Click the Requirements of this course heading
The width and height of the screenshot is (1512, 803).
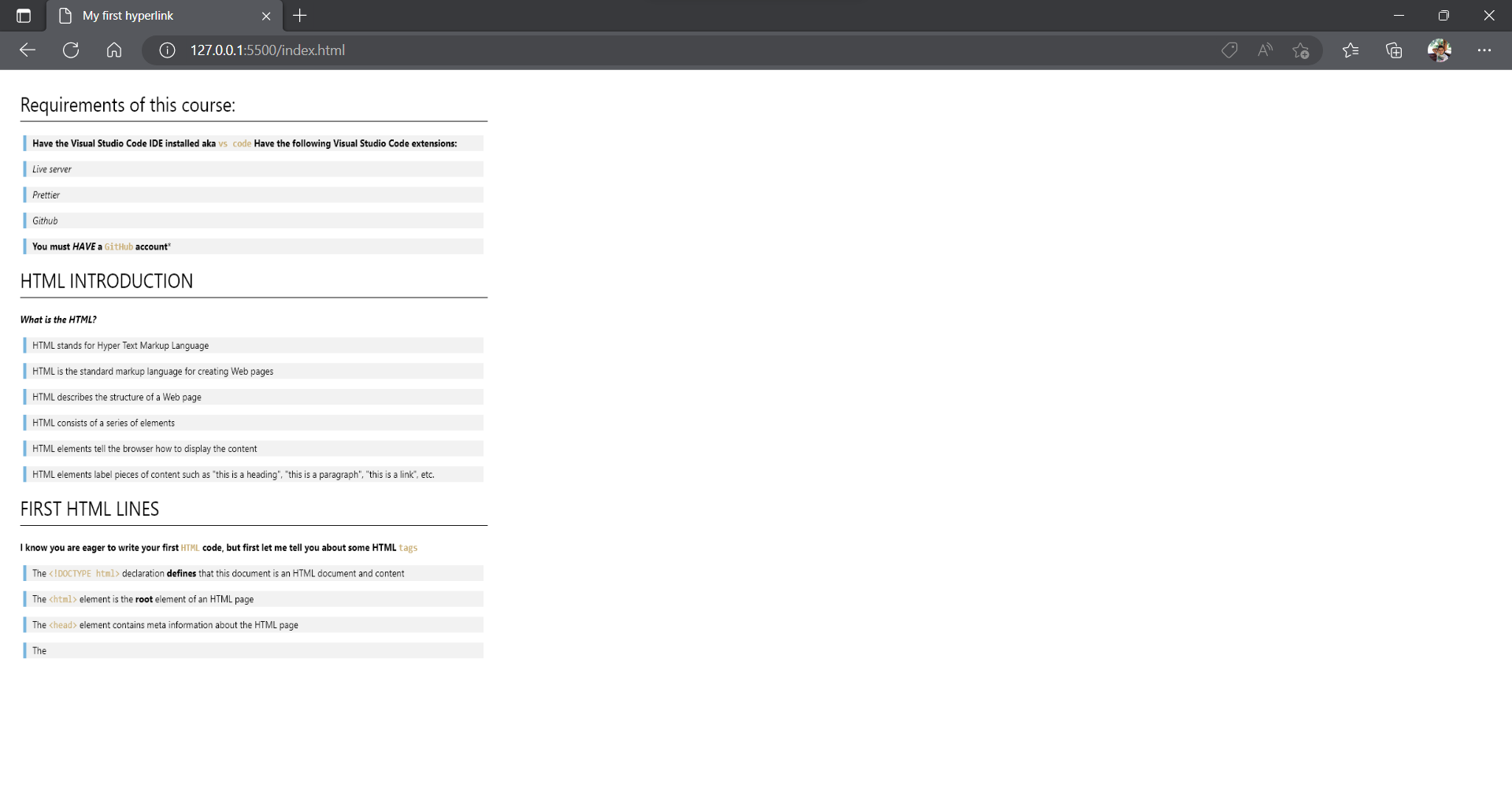(x=128, y=105)
